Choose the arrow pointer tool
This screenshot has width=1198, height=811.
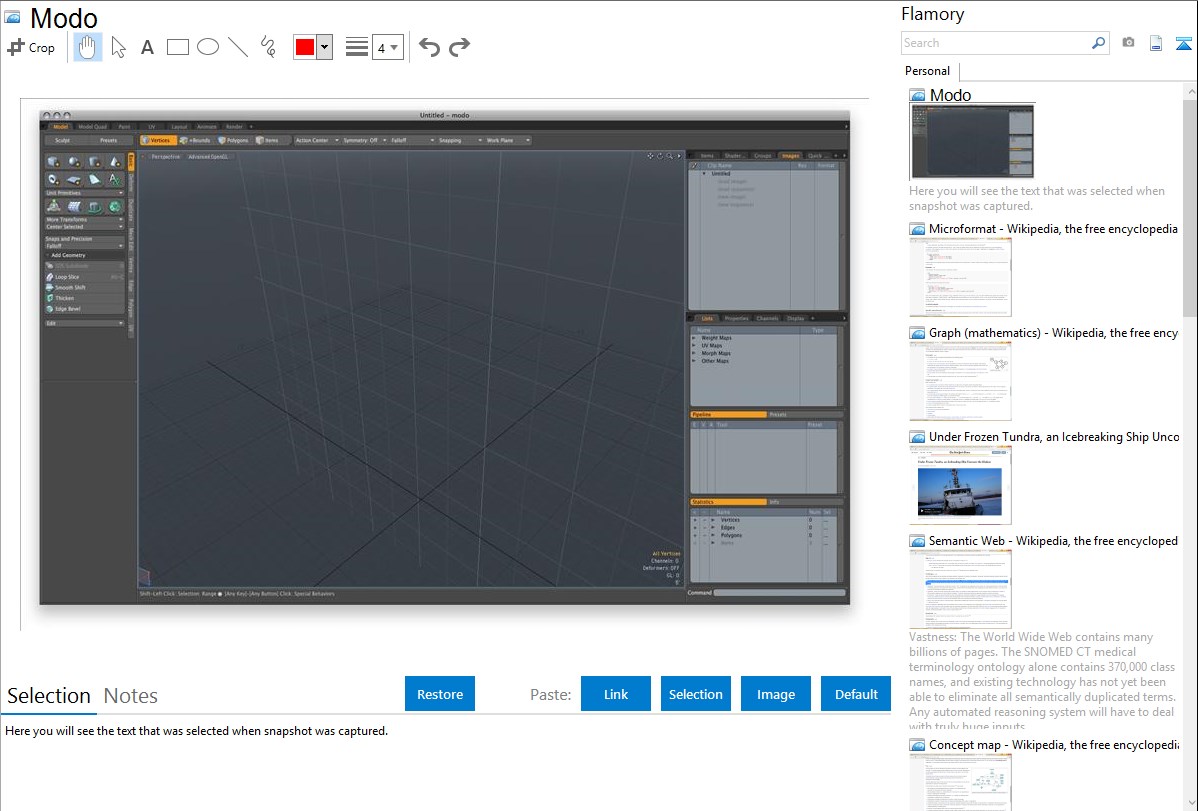pos(118,47)
